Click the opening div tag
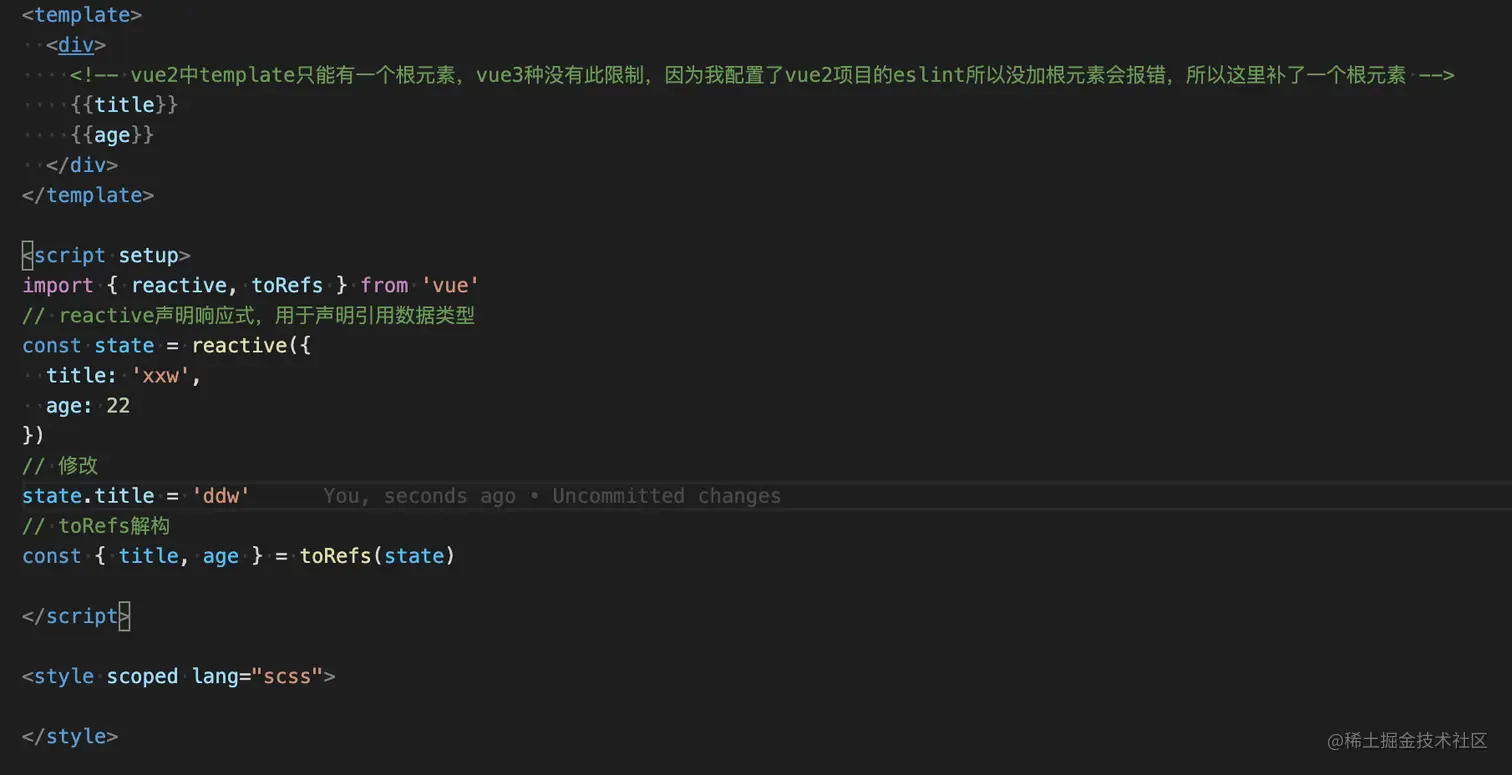Viewport: 1512px width, 775px height. pyautogui.click(x=75, y=45)
